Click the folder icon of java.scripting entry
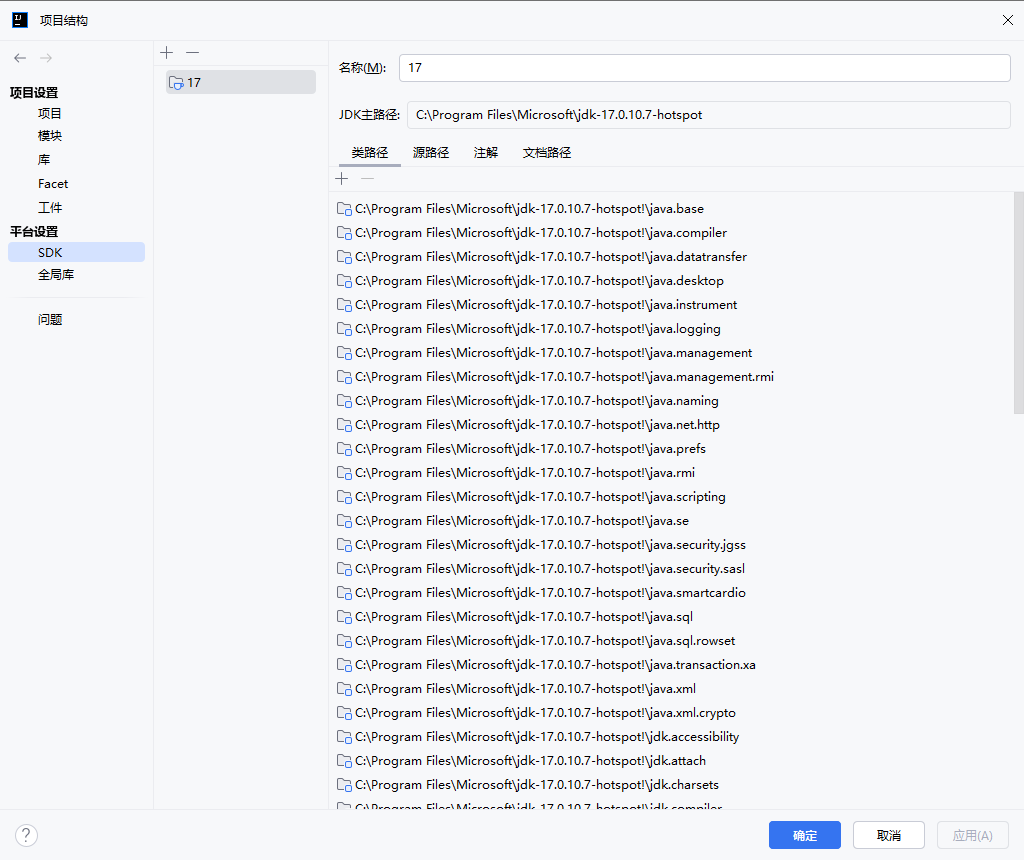The width and height of the screenshot is (1024, 860). [344, 497]
